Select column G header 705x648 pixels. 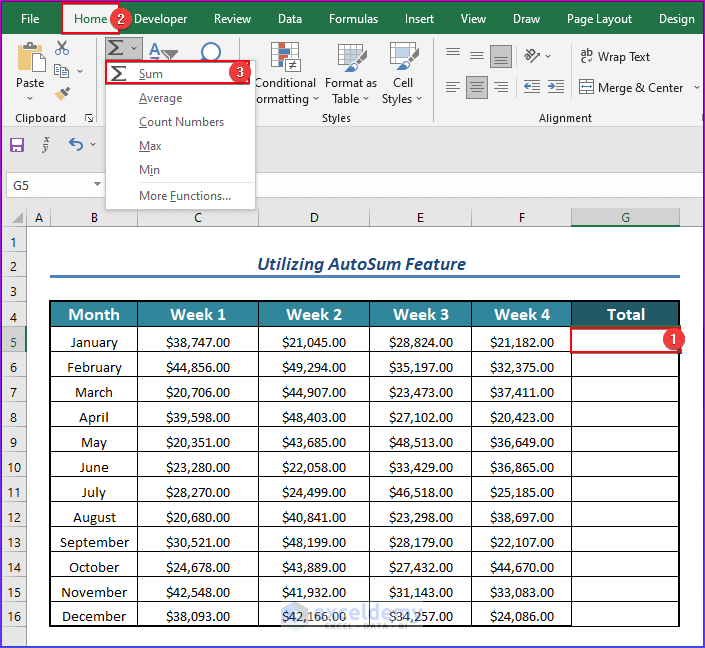625,218
